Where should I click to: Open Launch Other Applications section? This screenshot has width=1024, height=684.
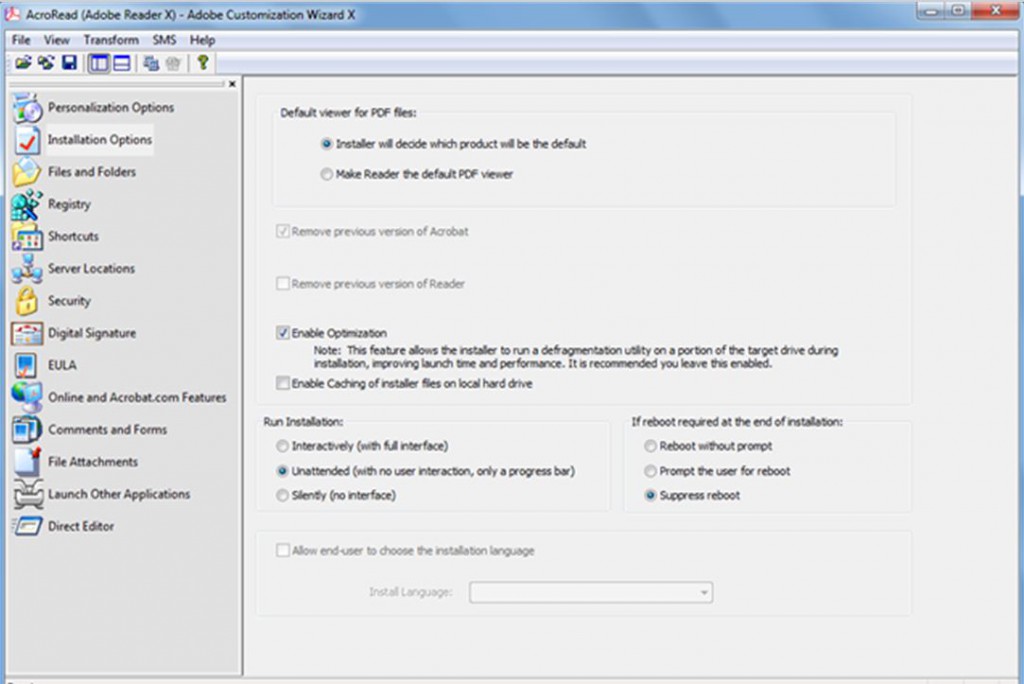[x=119, y=495]
